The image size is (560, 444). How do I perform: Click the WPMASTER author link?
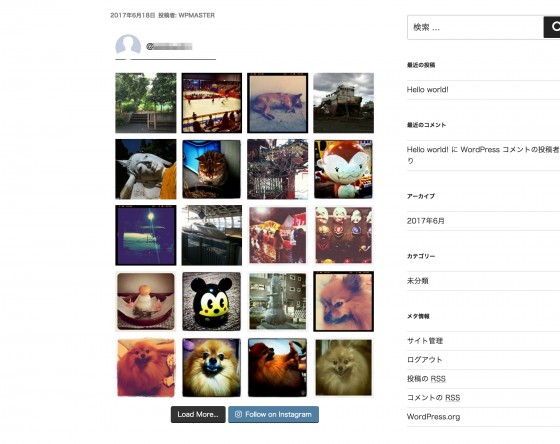coord(196,15)
